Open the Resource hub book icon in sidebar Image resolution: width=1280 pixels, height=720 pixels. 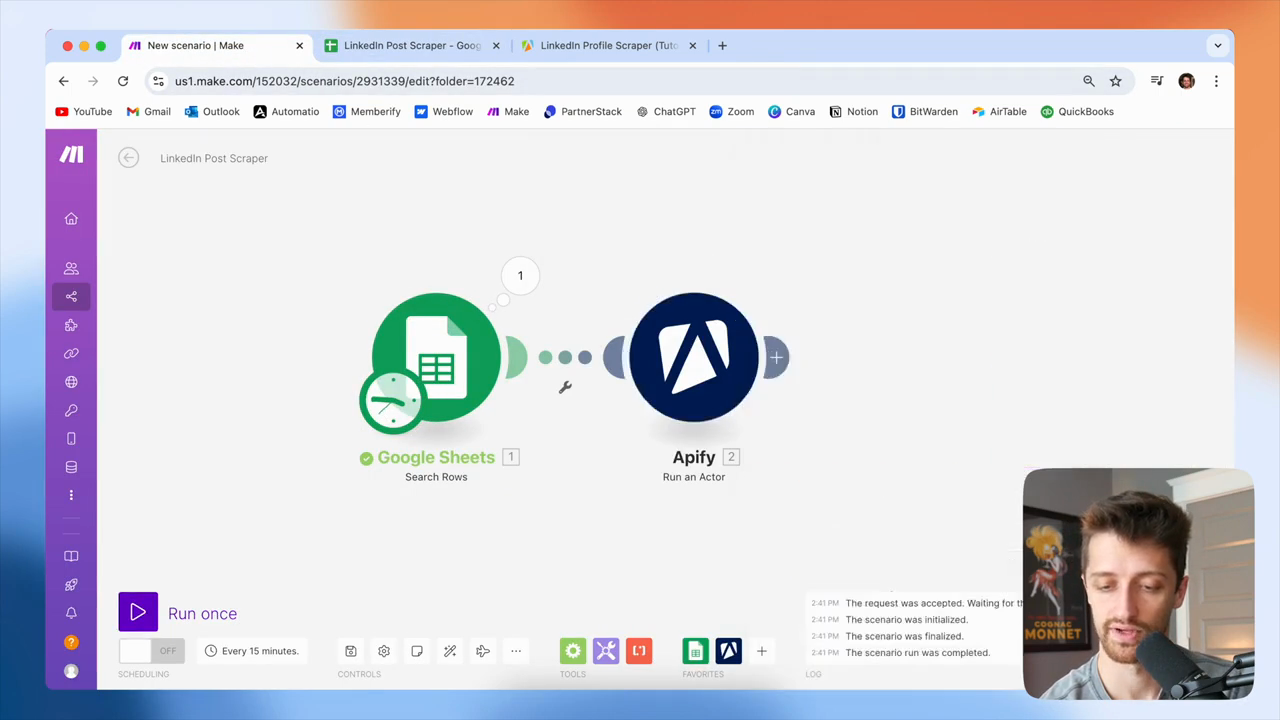coord(71,556)
